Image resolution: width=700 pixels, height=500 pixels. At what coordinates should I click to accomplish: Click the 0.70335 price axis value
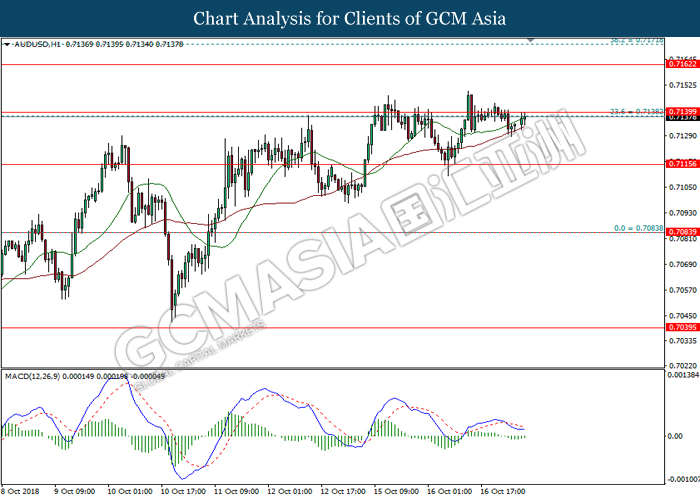tap(683, 341)
